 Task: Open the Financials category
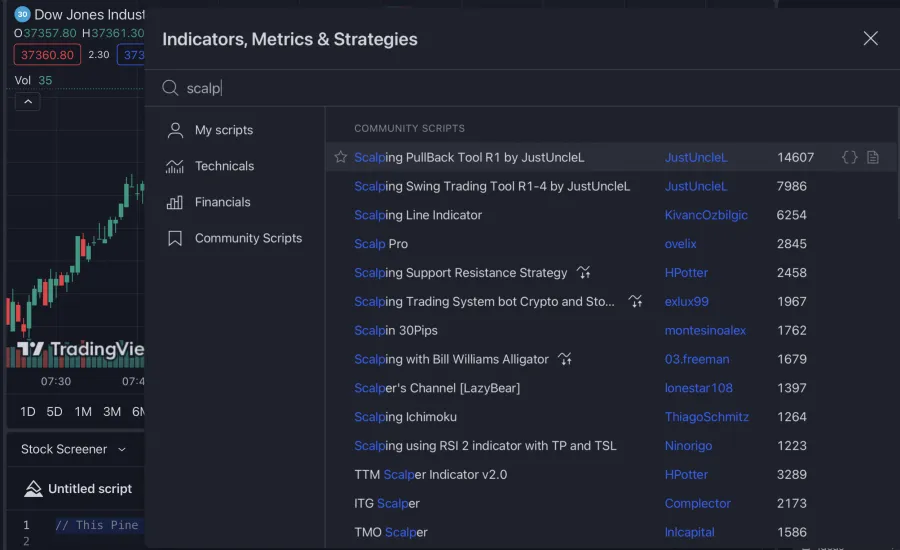222,202
